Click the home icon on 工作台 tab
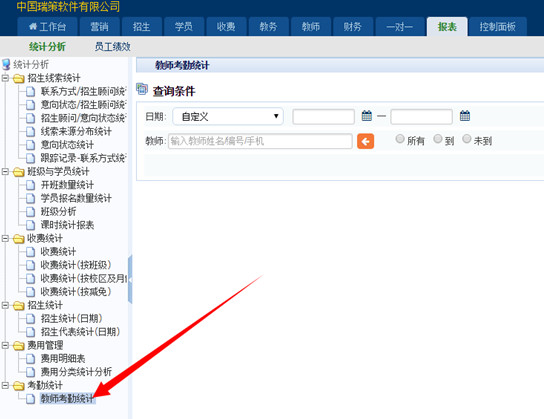This screenshot has width=544, height=419. 33,26
